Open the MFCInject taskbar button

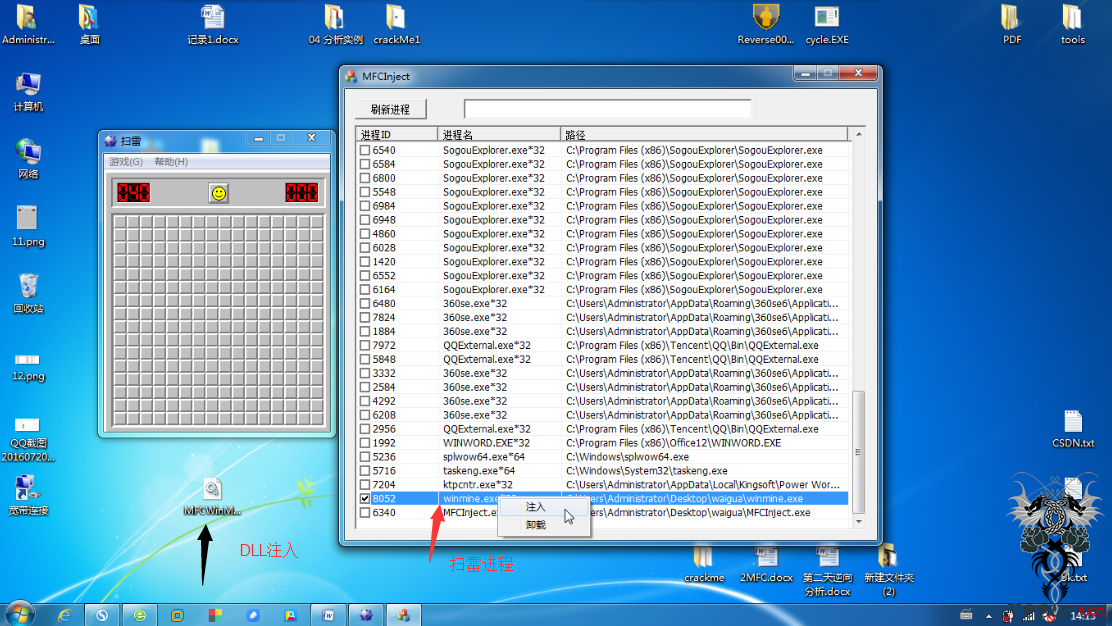click(404, 615)
